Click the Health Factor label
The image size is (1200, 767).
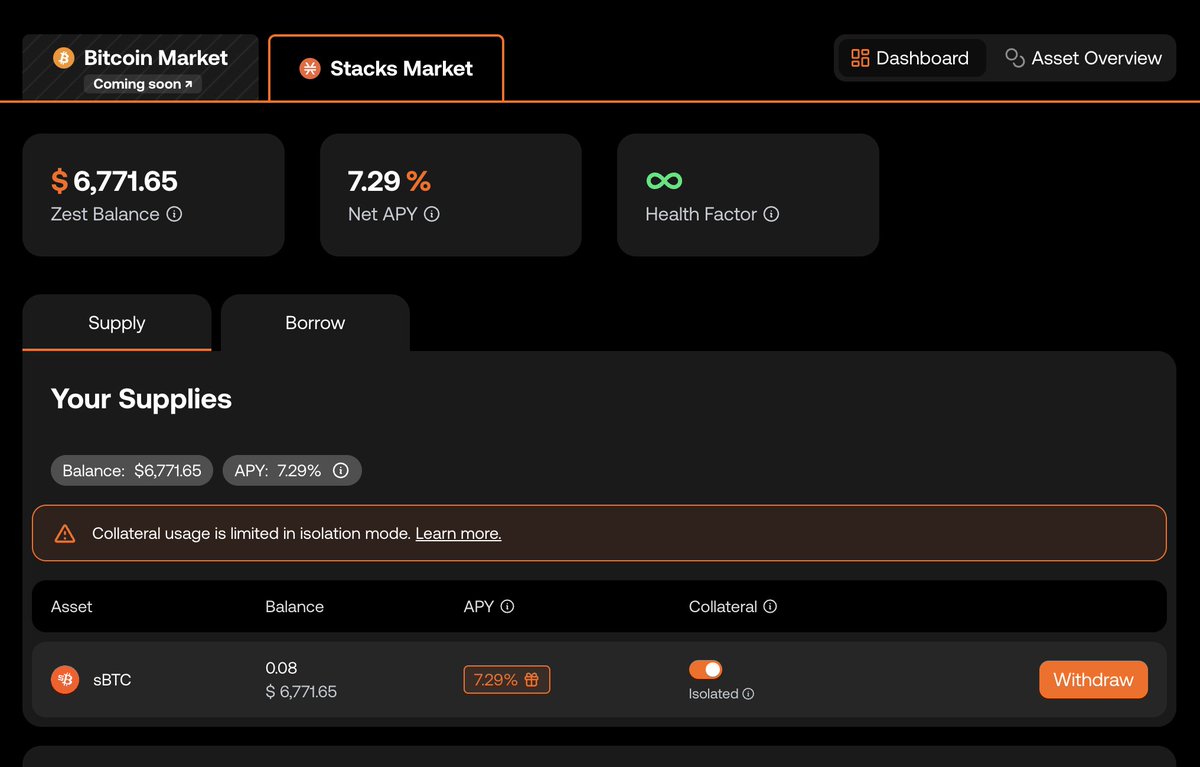(701, 214)
